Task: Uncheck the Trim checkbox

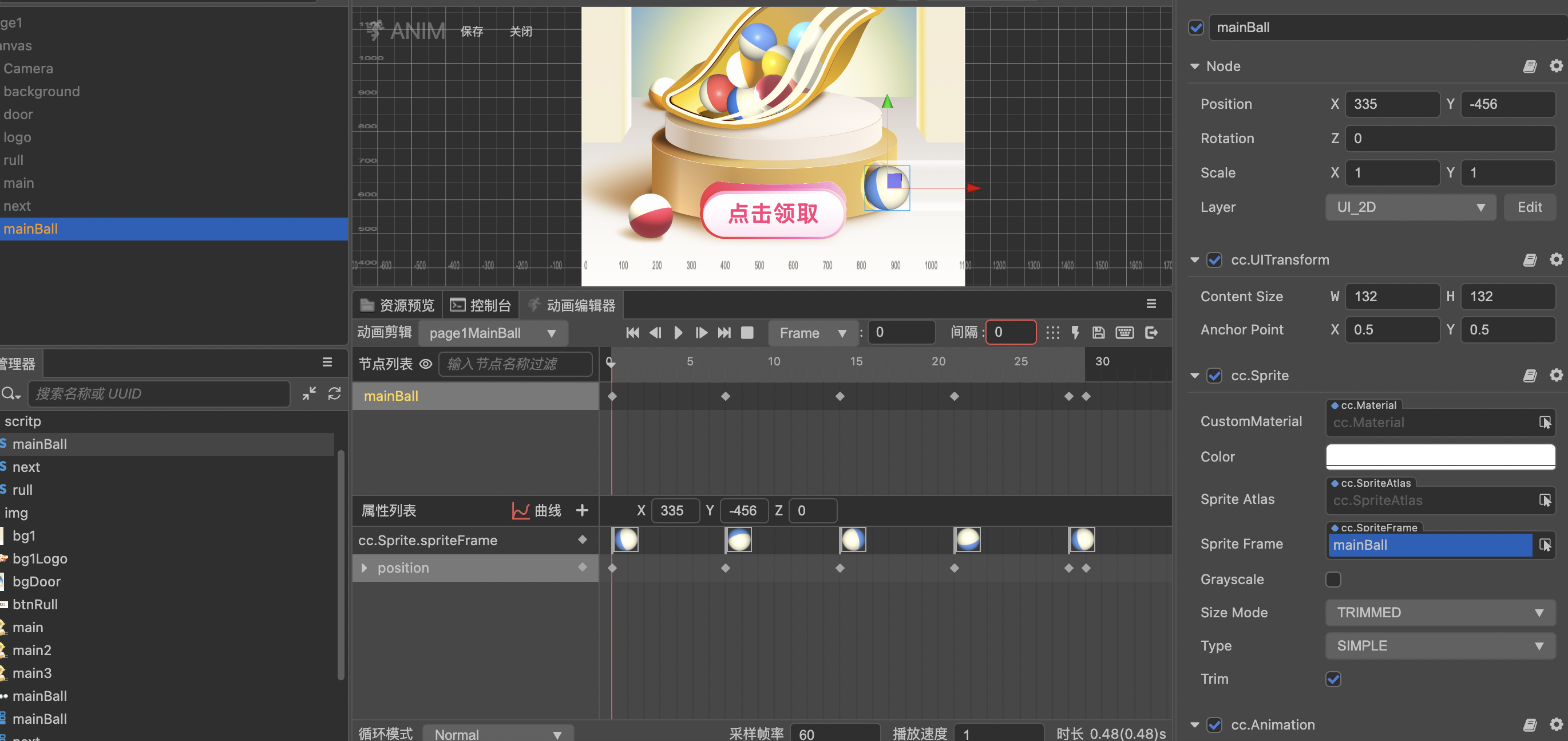Action: [x=1333, y=679]
